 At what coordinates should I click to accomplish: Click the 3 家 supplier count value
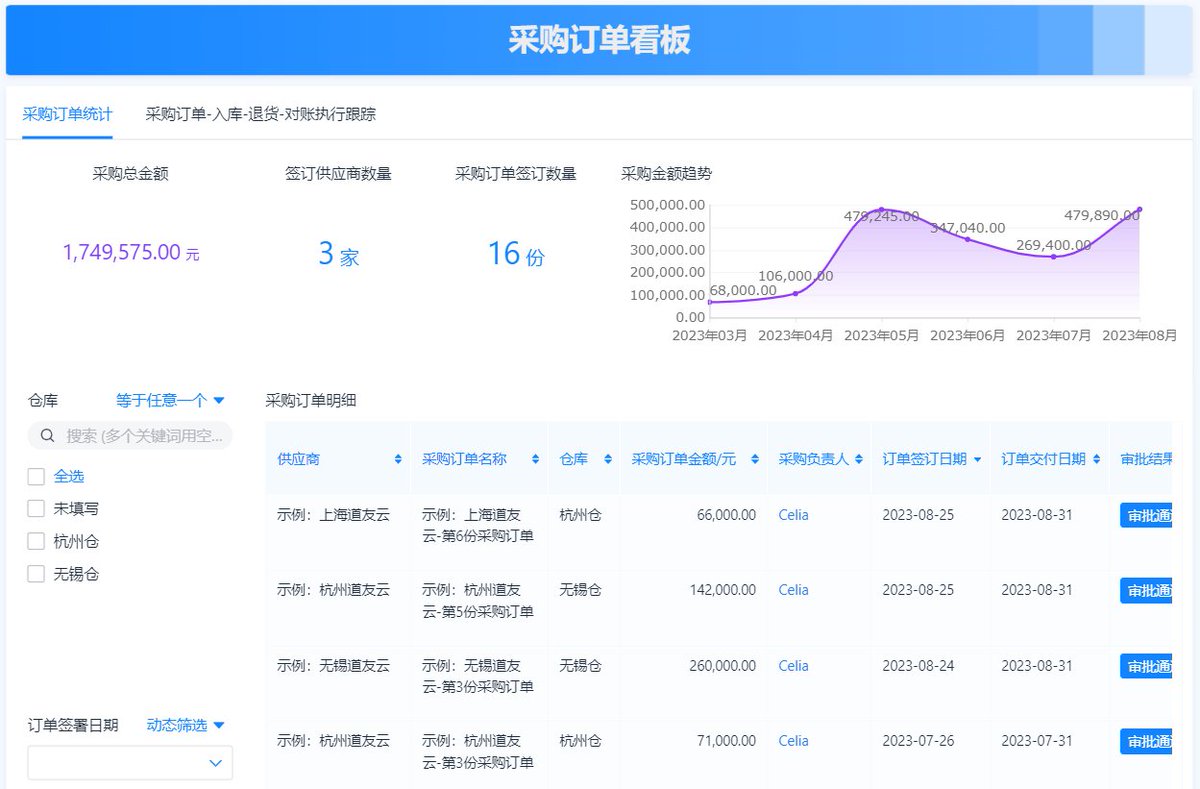pyautogui.click(x=338, y=254)
